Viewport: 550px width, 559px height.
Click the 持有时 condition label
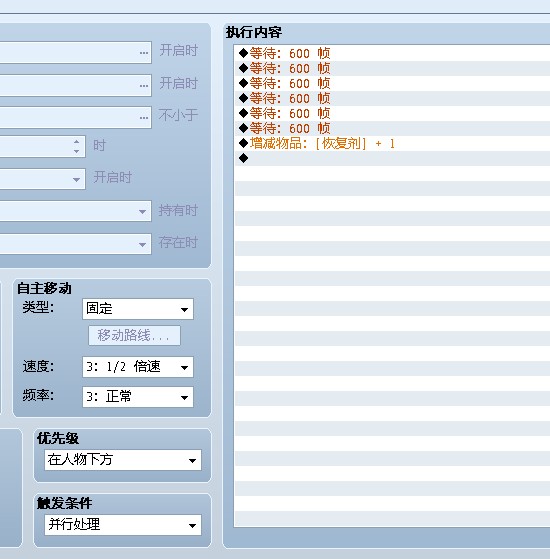[x=178, y=210]
